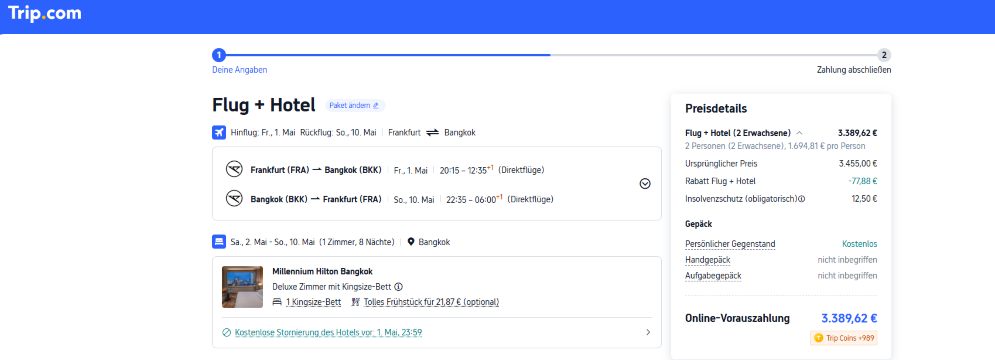Image resolution: width=995 pixels, height=360 pixels.
Task: Click the blue bed hotel icon
Action: pyautogui.click(x=219, y=242)
